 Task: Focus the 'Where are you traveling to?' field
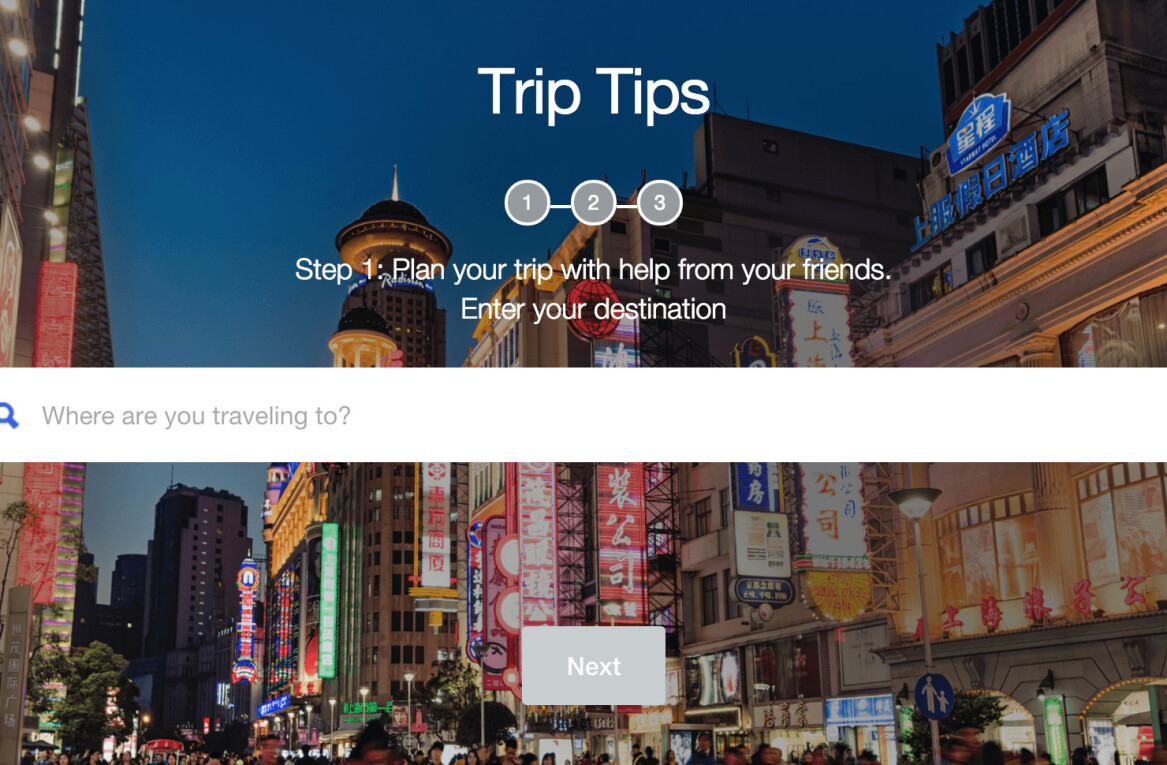click(584, 415)
